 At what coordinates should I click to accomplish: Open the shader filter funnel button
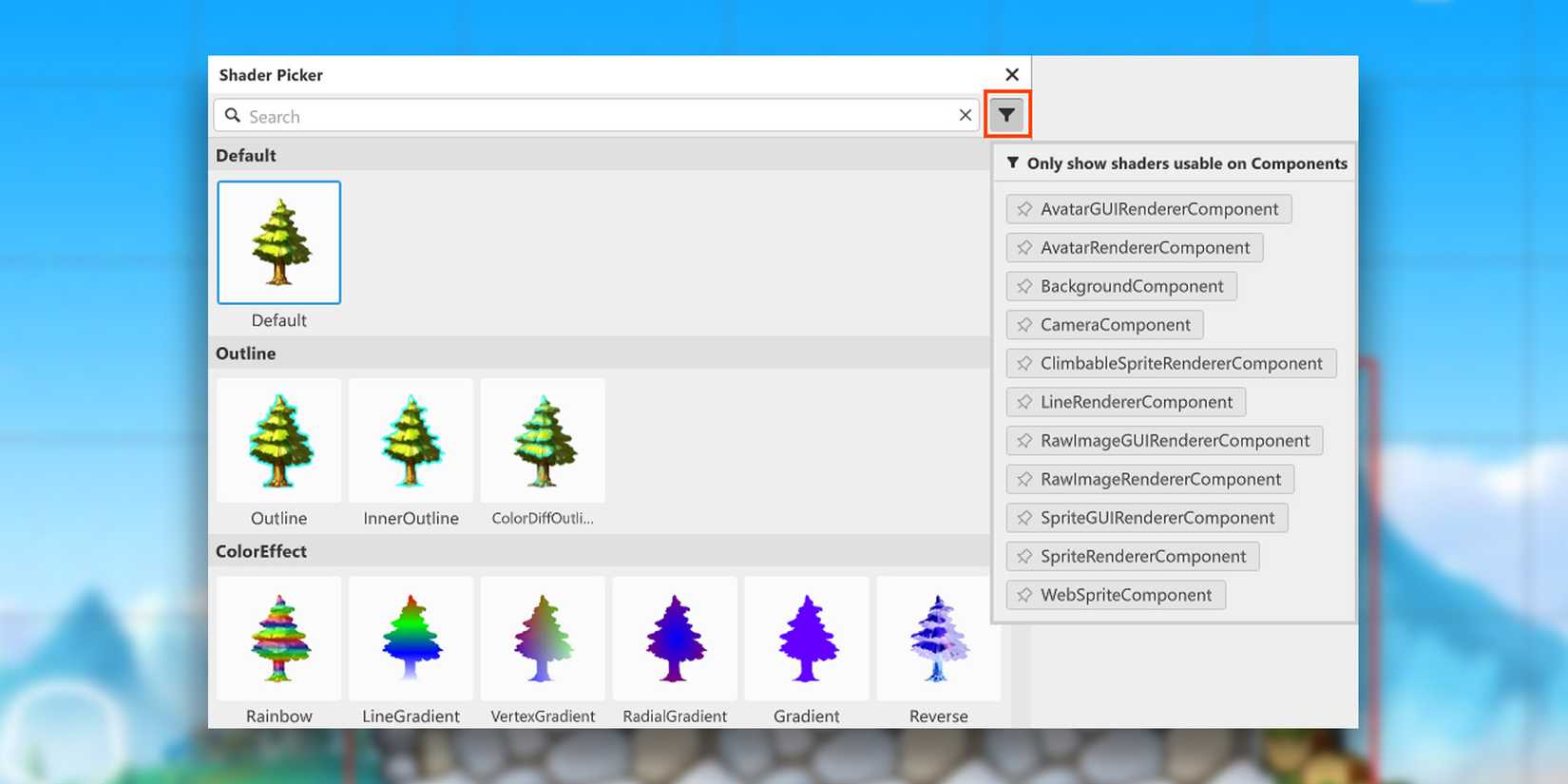1006,115
